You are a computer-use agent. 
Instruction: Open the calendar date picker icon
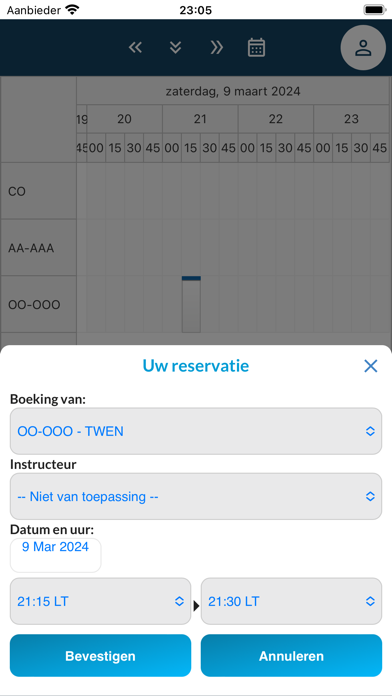click(x=256, y=47)
